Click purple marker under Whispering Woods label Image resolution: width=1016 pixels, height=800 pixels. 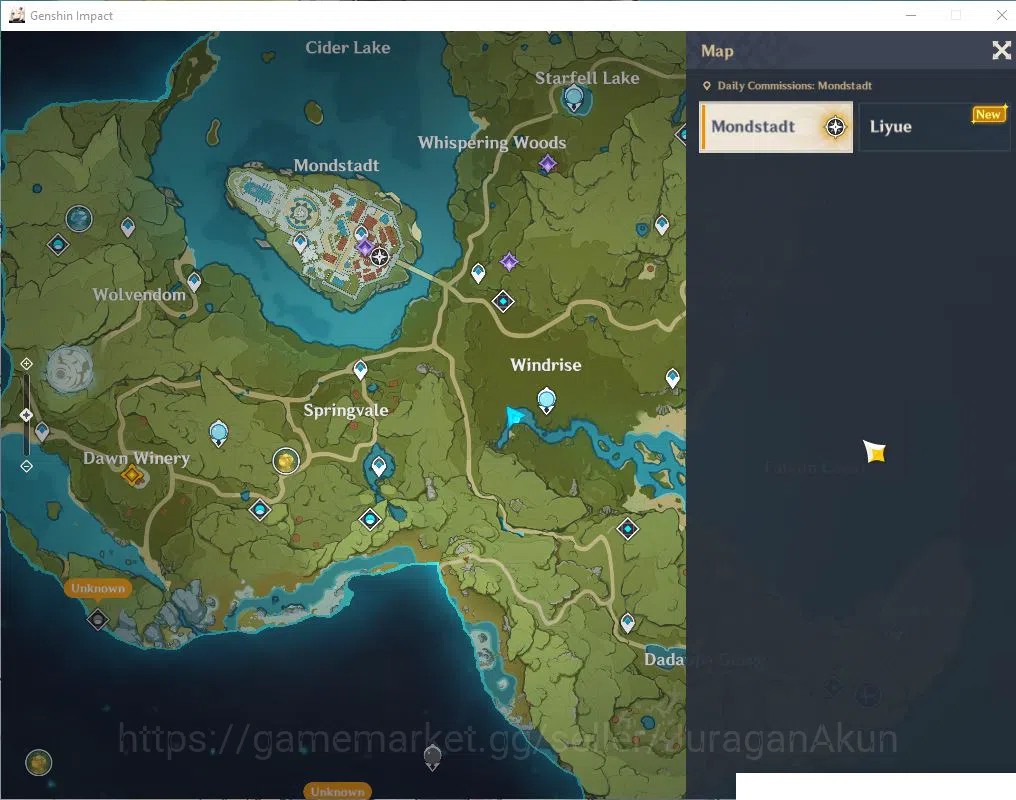click(548, 164)
